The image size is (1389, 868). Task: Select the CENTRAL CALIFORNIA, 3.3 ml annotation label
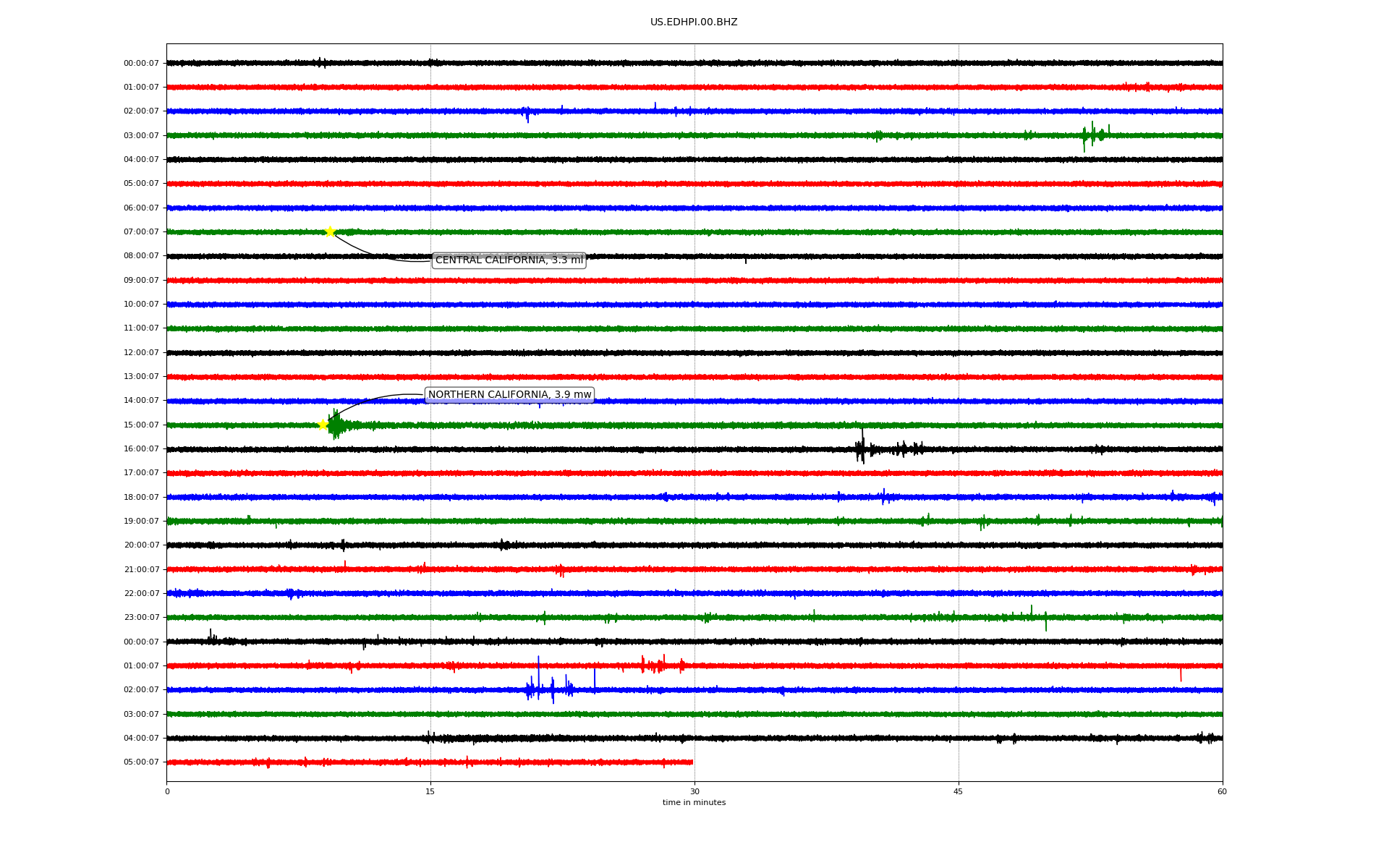pos(509,260)
